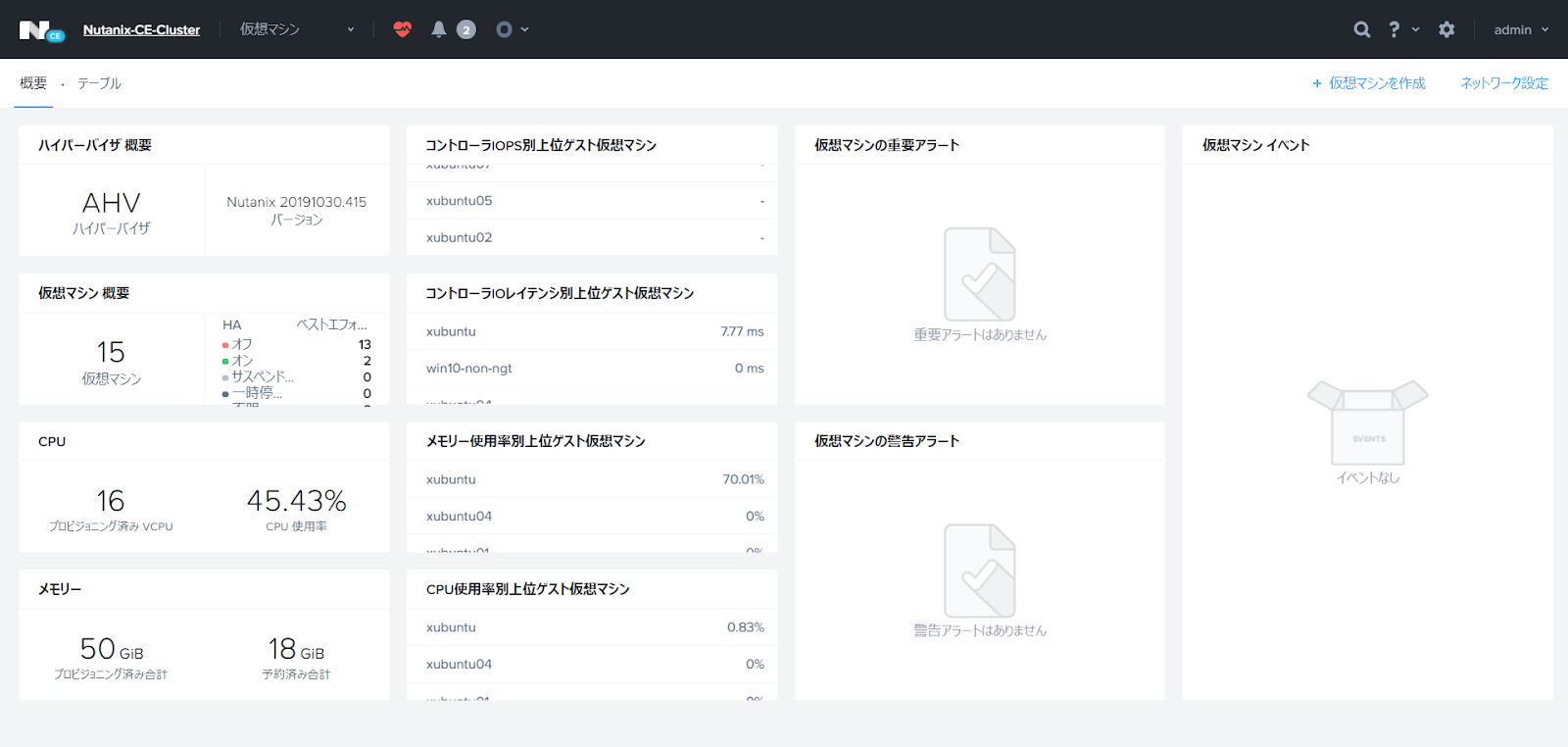Open ネットワーク設定 link
This screenshot has width=1568, height=747.
[1504, 83]
